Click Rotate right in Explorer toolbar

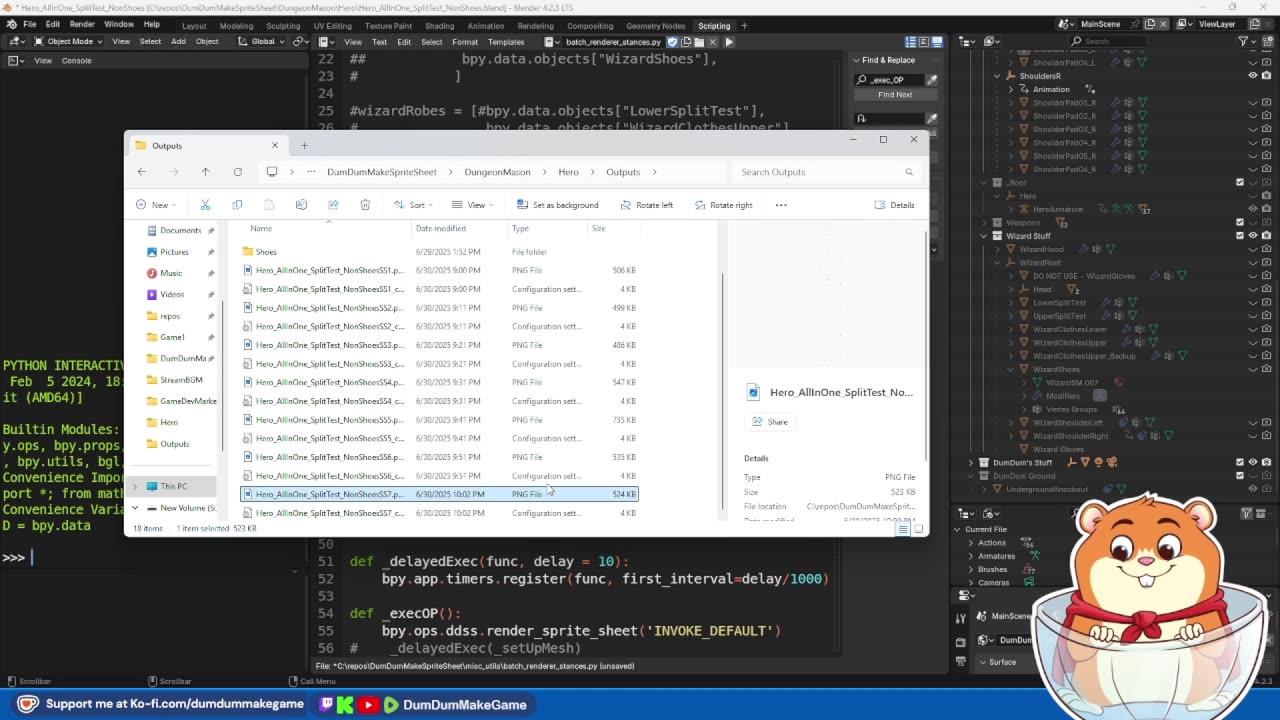pos(723,205)
